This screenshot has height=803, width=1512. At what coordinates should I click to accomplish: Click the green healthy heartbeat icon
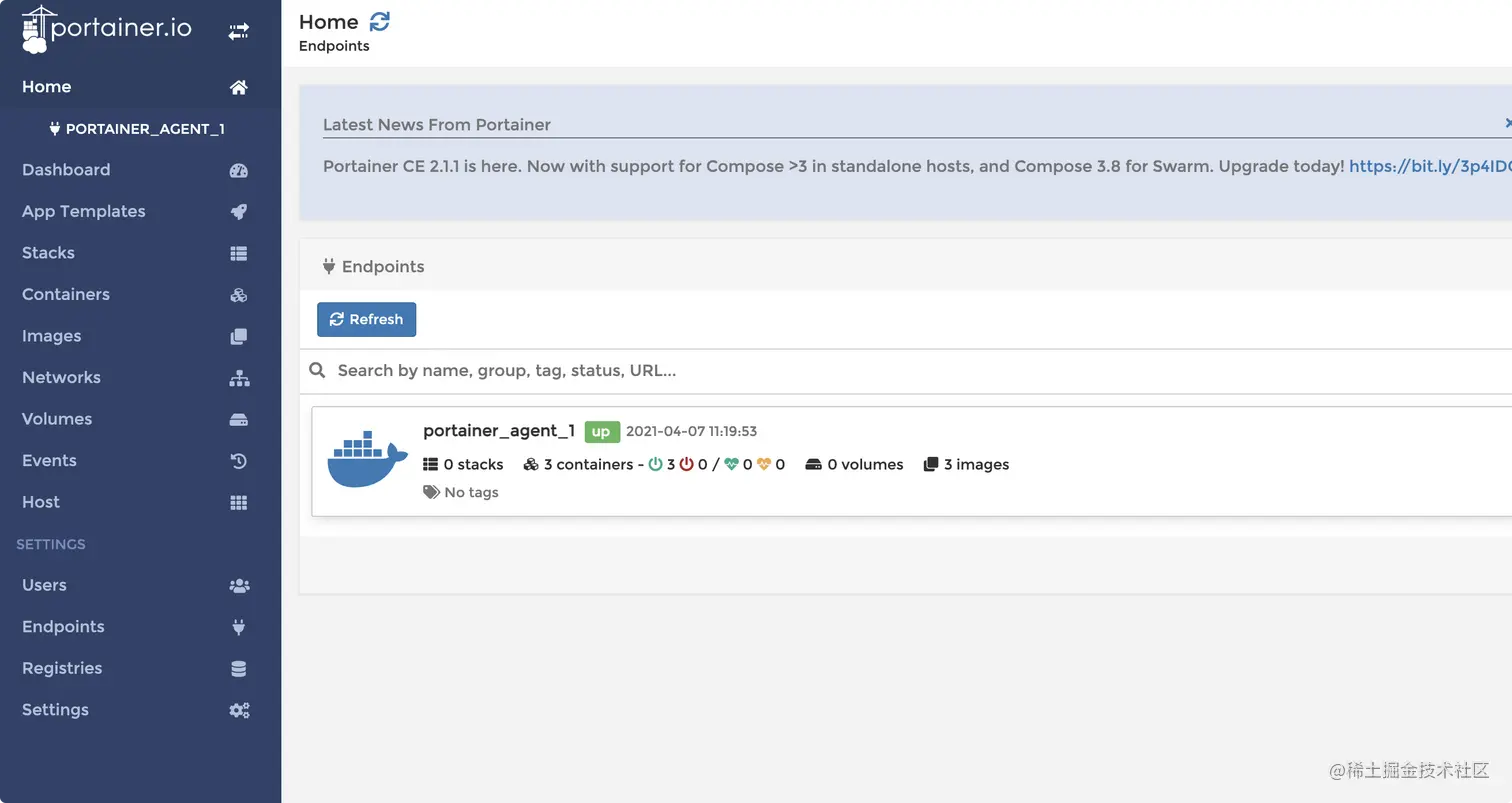click(731, 464)
